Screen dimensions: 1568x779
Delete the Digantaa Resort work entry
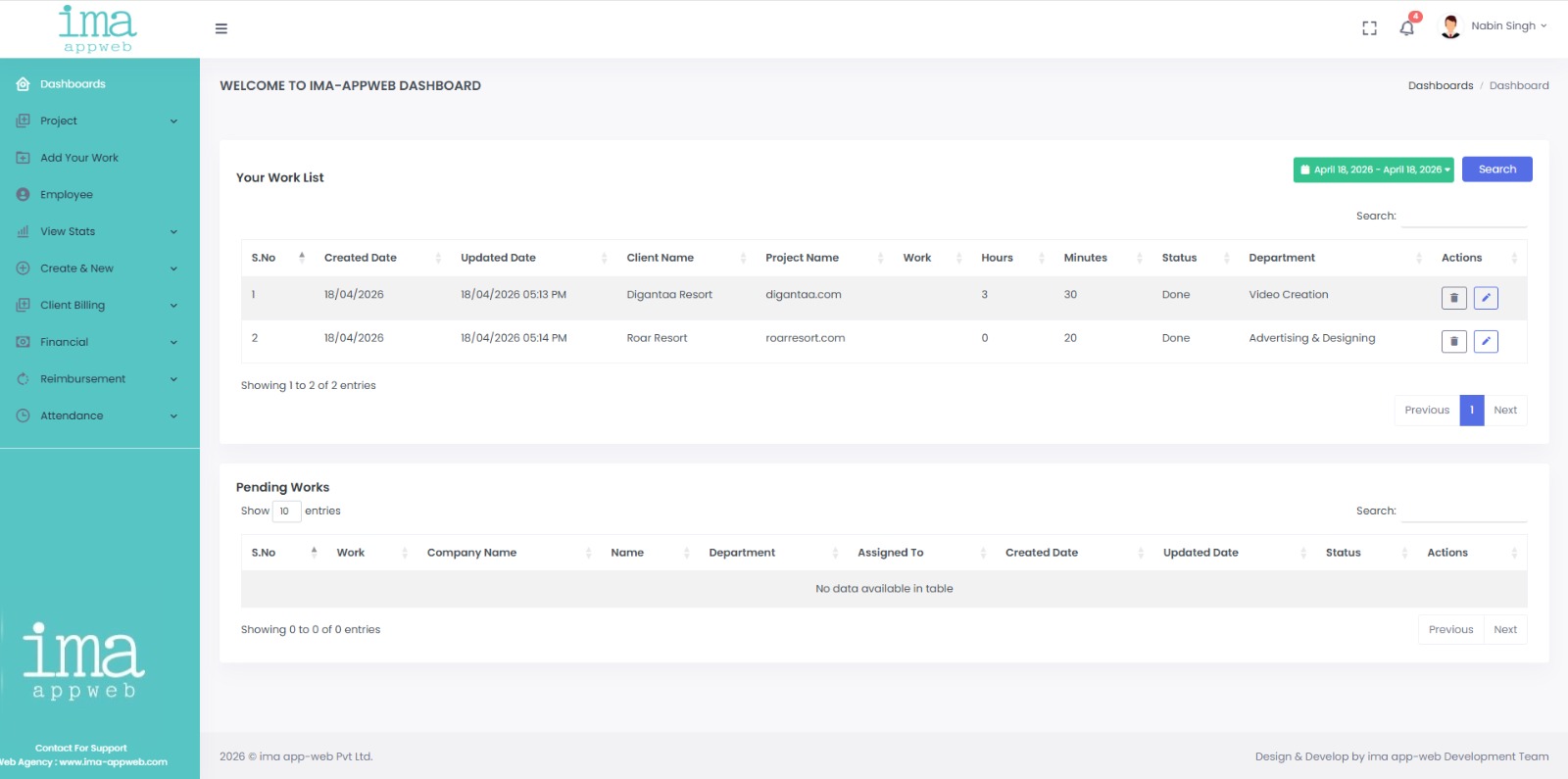1453,298
